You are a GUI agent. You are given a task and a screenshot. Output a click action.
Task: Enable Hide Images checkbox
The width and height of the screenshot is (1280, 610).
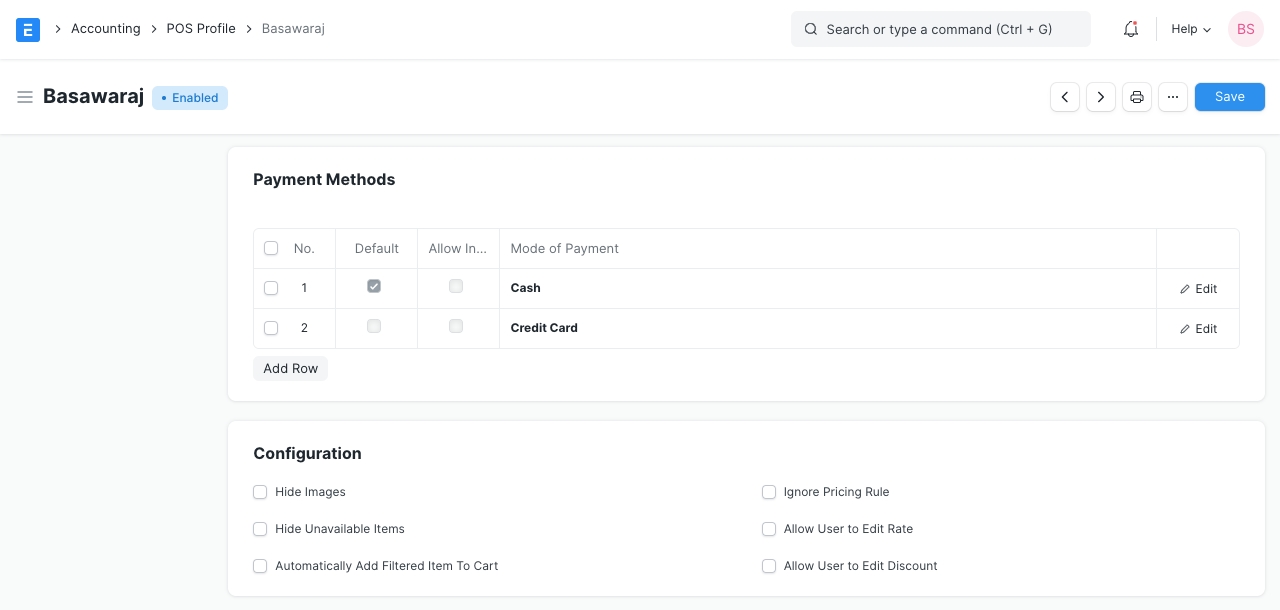tap(260, 492)
